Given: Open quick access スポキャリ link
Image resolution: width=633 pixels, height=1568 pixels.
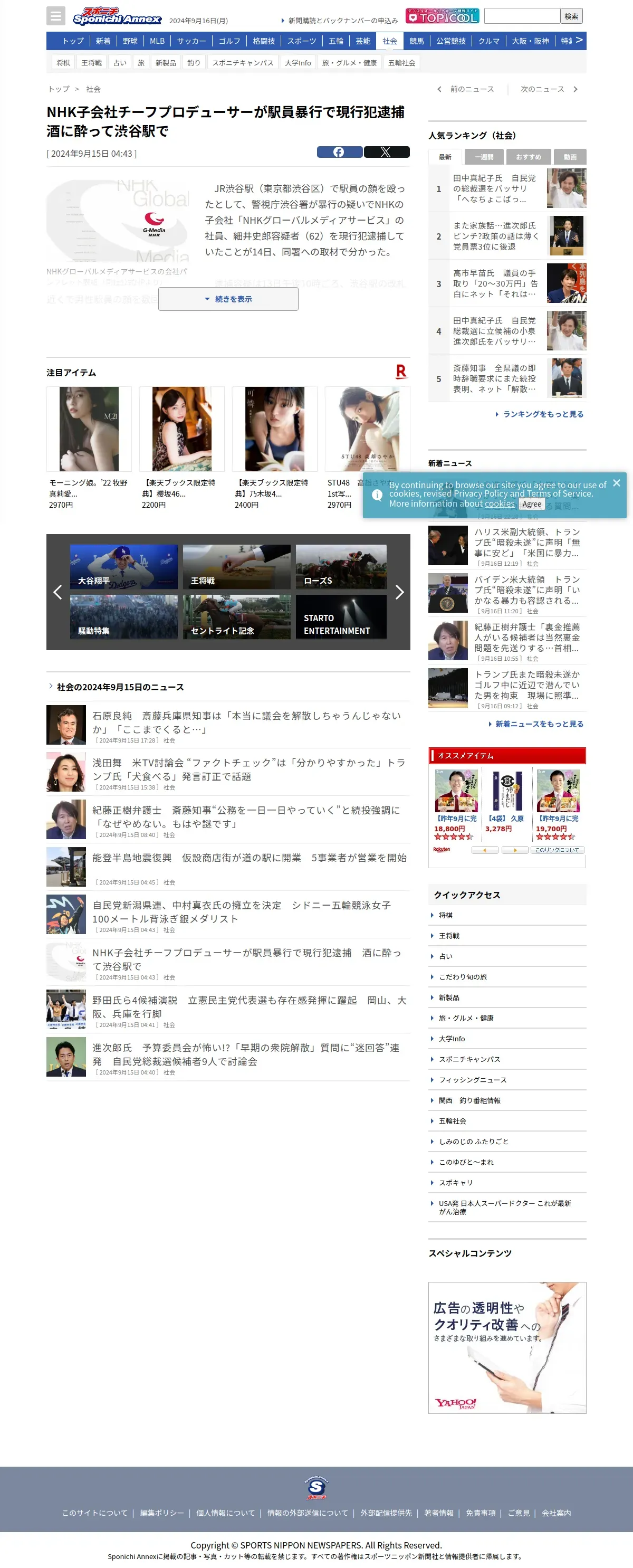Looking at the screenshot, I should [x=455, y=1183].
